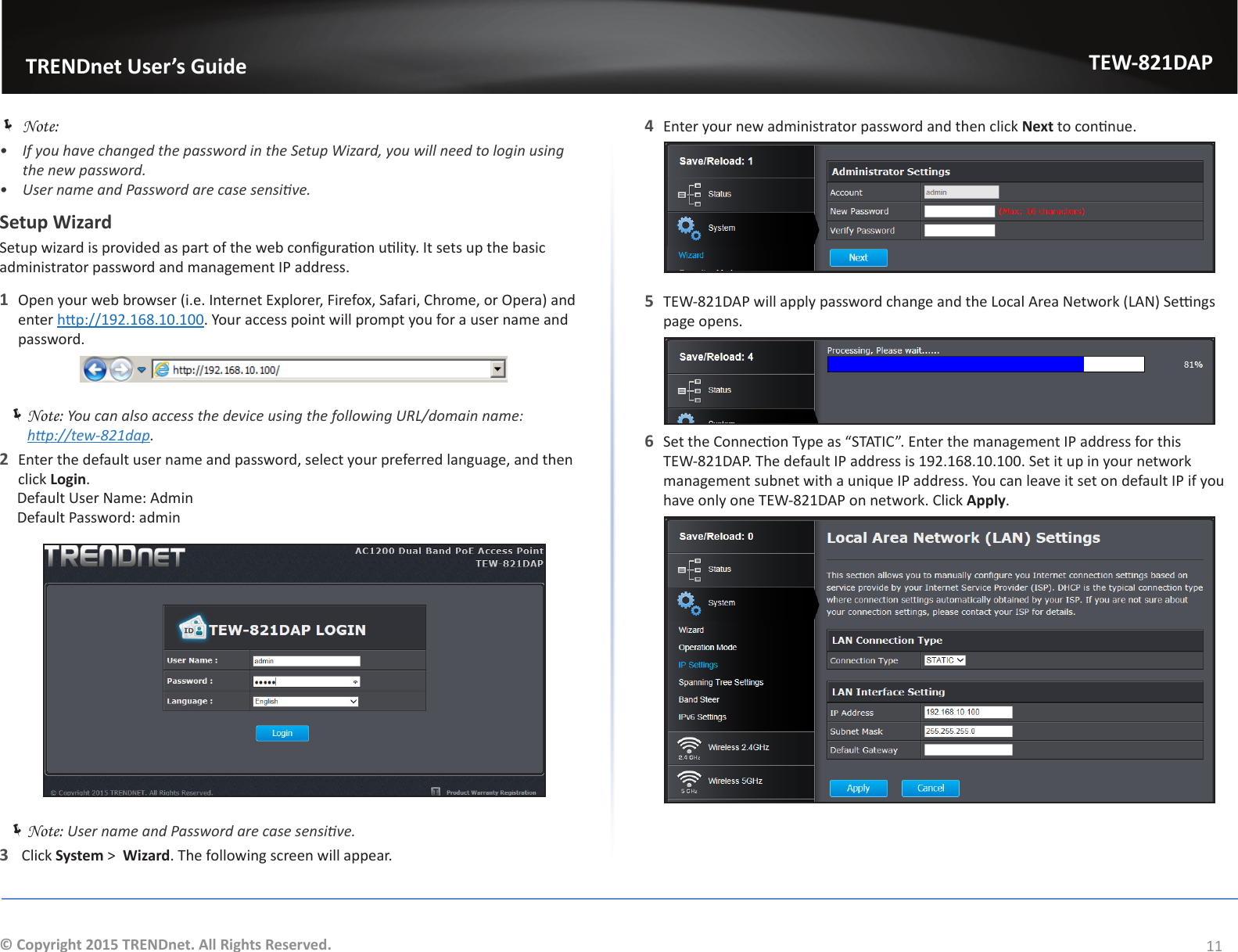Open the browser history dropdown arrow

pyautogui.click(x=142, y=370)
